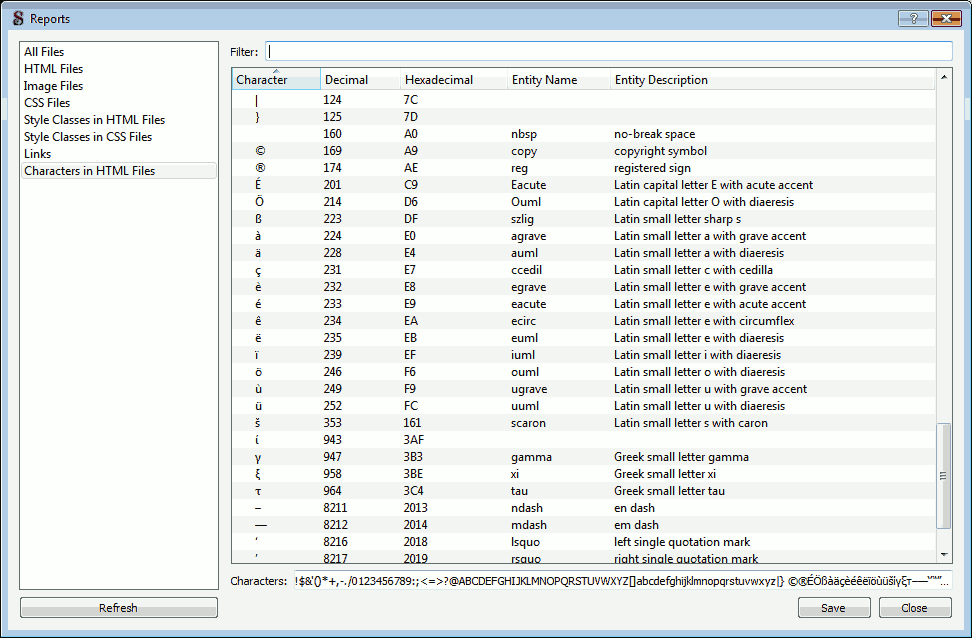Click the 'gamma' entity name

coord(531,457)
